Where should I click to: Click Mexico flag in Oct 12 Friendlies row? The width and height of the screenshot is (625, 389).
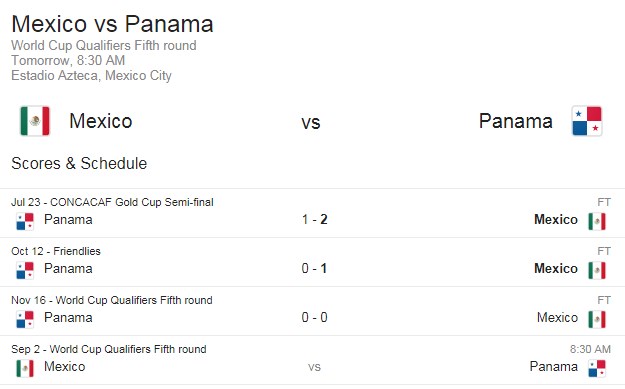[x=597, y=270]
